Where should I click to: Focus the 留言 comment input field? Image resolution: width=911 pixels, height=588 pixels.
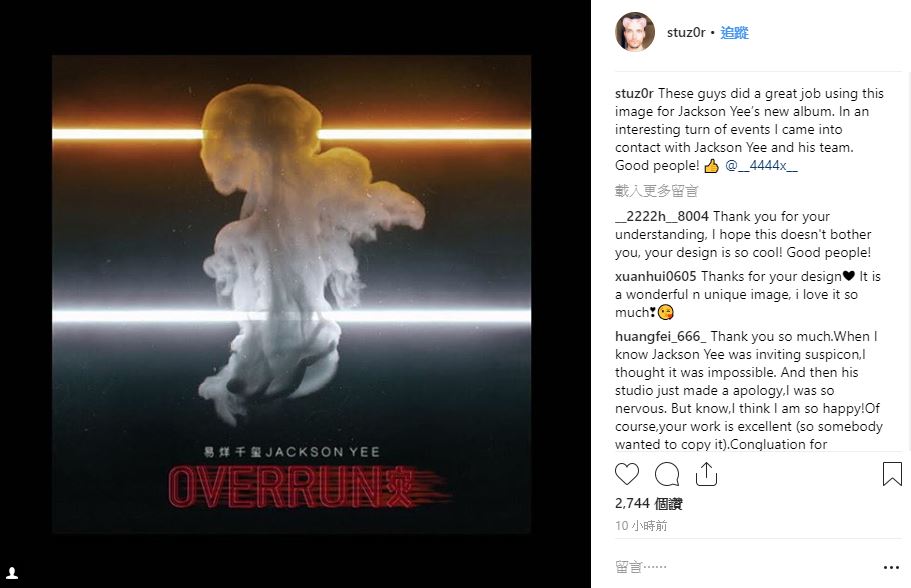tap(744, 567)
